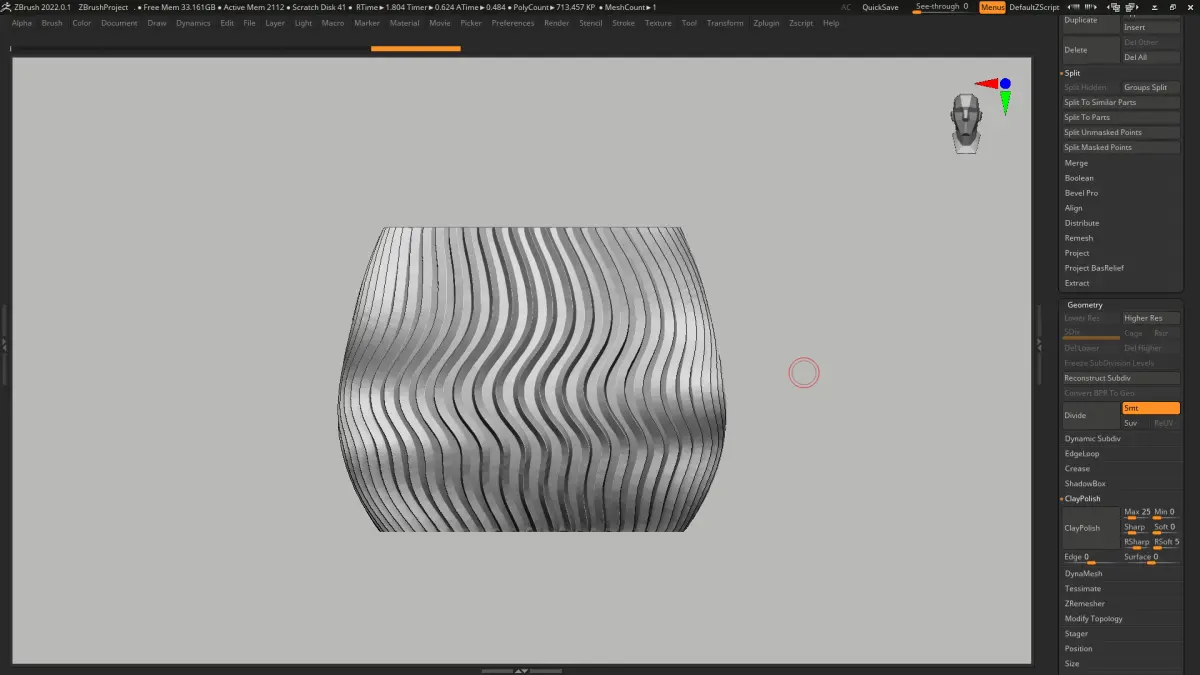Collapse the Split section
Viewport: 1200px width, 675px height.
click(1072, 73)
